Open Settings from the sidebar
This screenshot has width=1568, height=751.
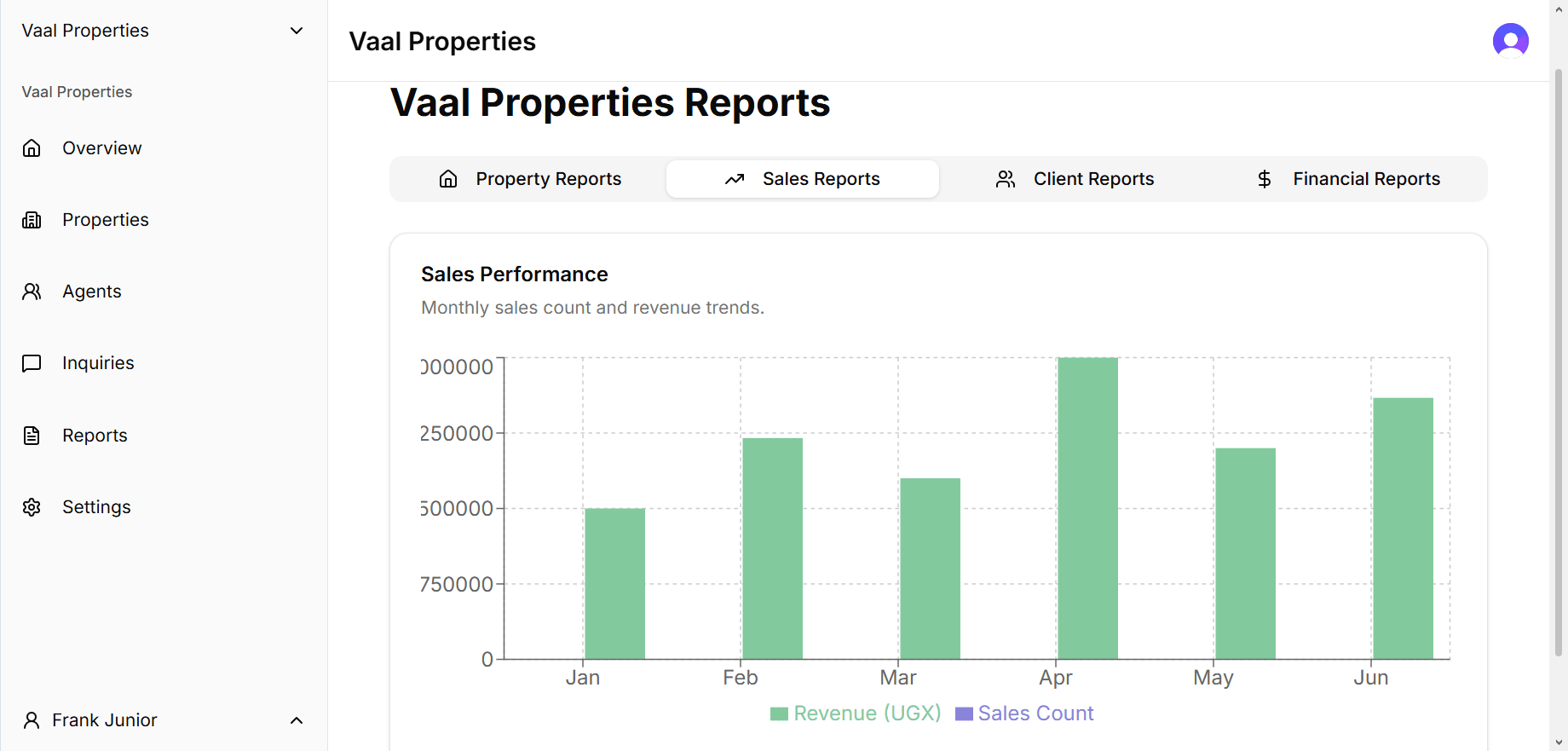[x=96, y=507]
